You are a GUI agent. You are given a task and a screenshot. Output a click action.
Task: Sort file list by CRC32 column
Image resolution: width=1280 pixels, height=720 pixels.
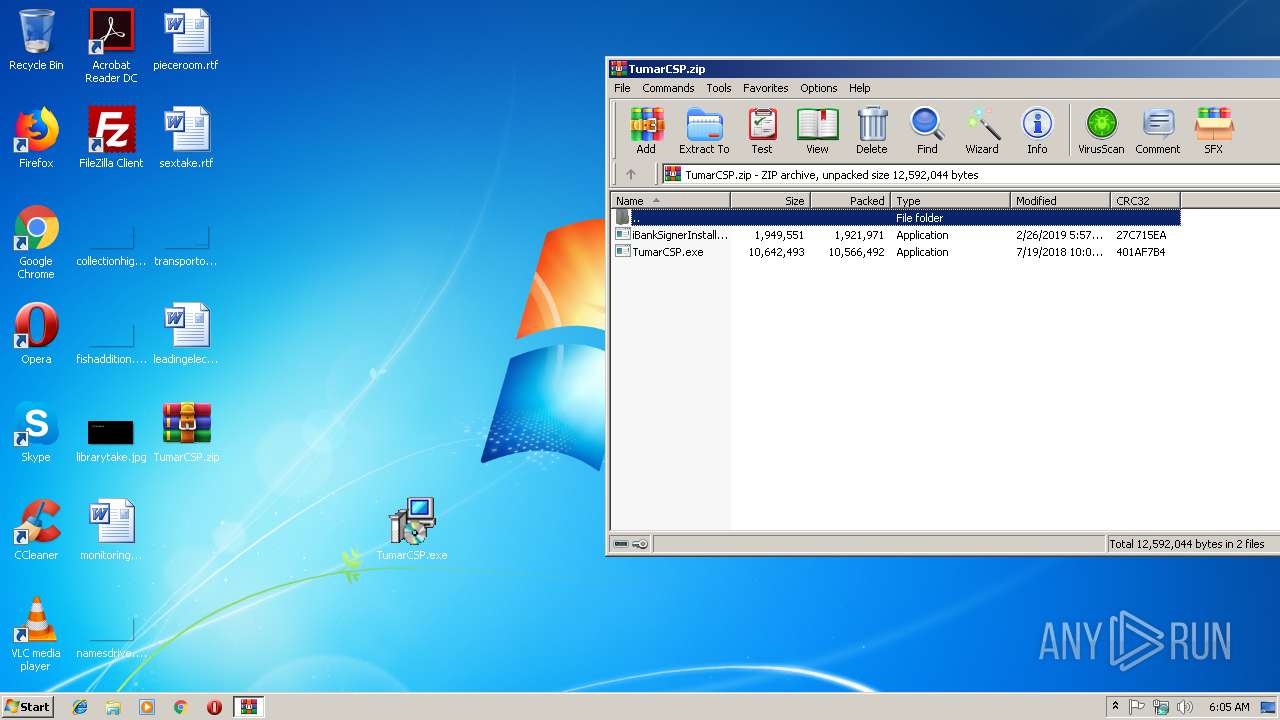tap(1146, 200)
